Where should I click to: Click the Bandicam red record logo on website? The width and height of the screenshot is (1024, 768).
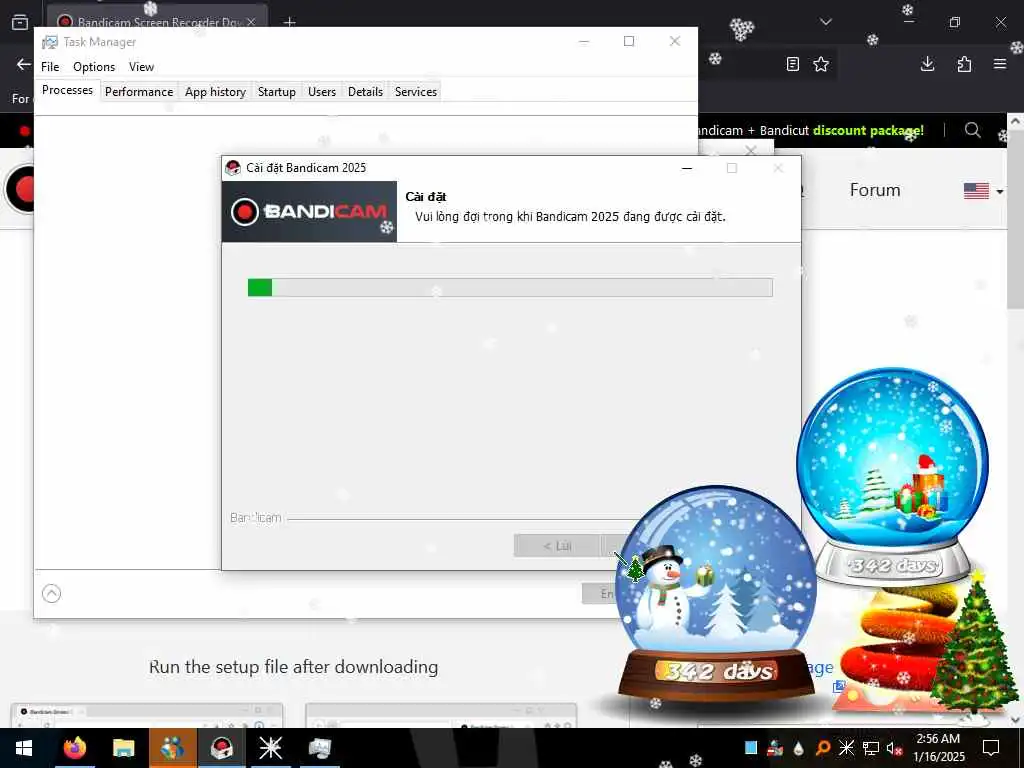click(20, 189)
